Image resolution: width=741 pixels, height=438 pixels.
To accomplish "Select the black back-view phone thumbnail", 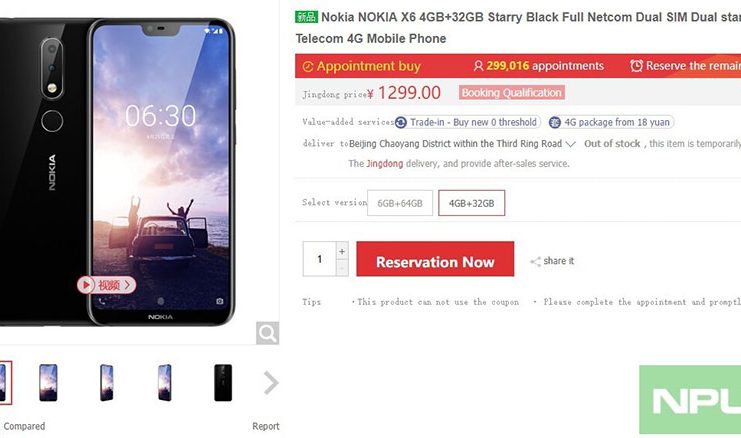I will coord(222,382).
